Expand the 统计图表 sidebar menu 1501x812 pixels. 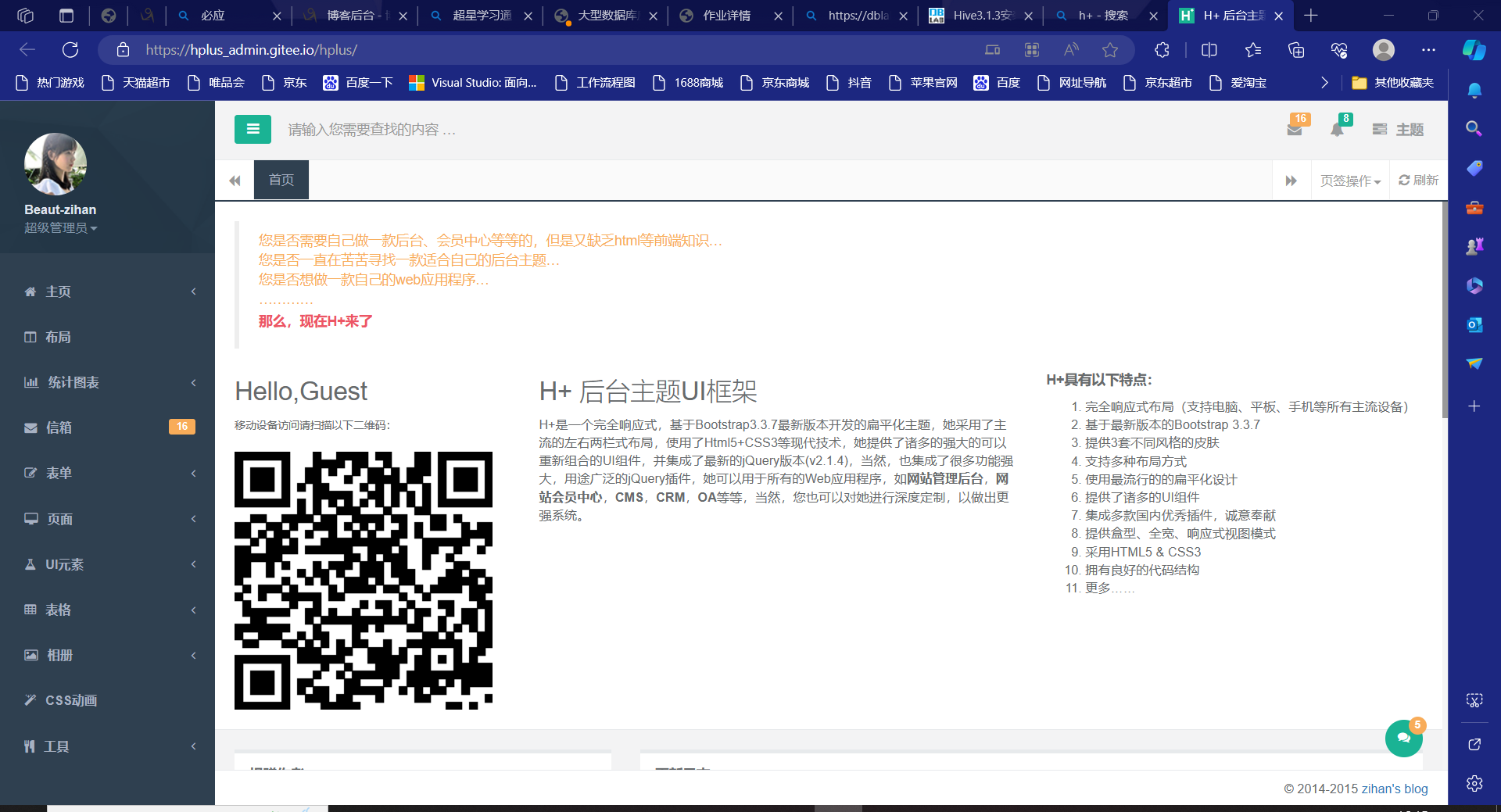(x=108, y=382)
